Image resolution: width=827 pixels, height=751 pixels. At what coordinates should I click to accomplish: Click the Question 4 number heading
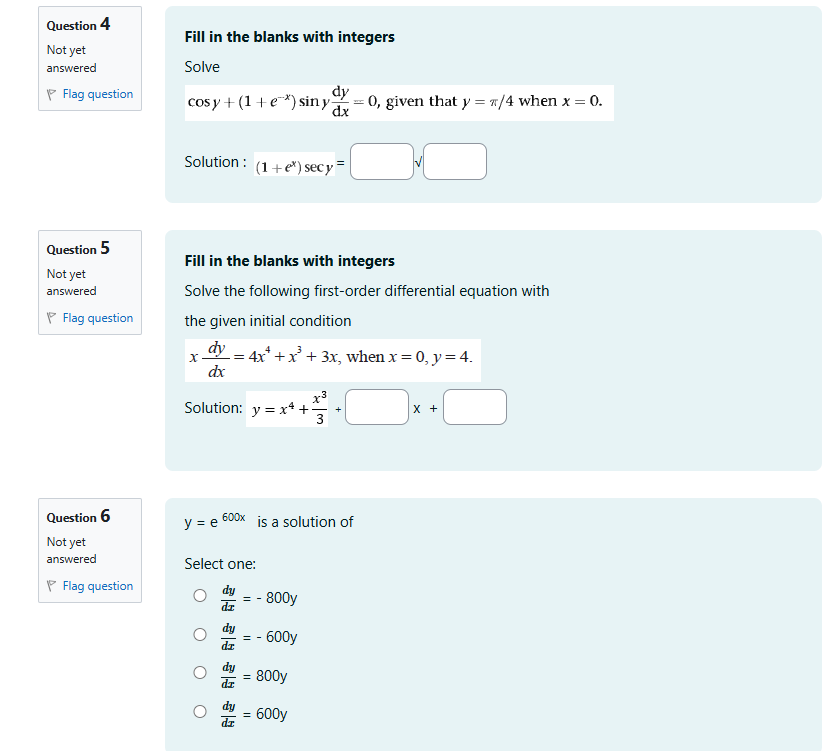(77, 24)
